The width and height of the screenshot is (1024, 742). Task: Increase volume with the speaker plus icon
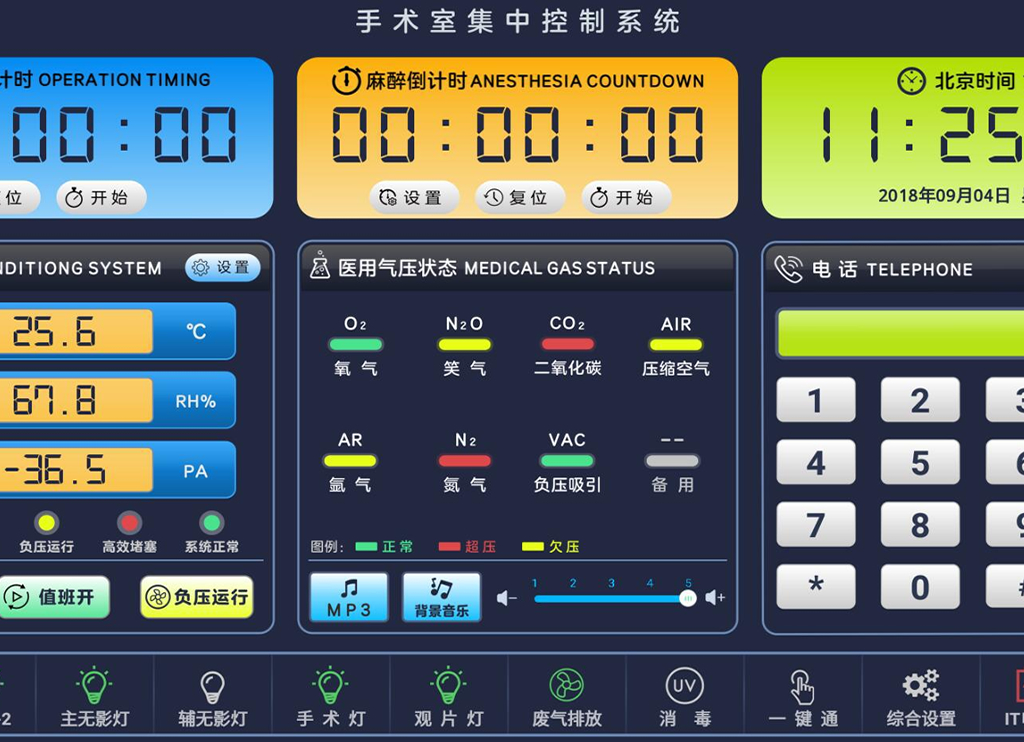[715, 598]
